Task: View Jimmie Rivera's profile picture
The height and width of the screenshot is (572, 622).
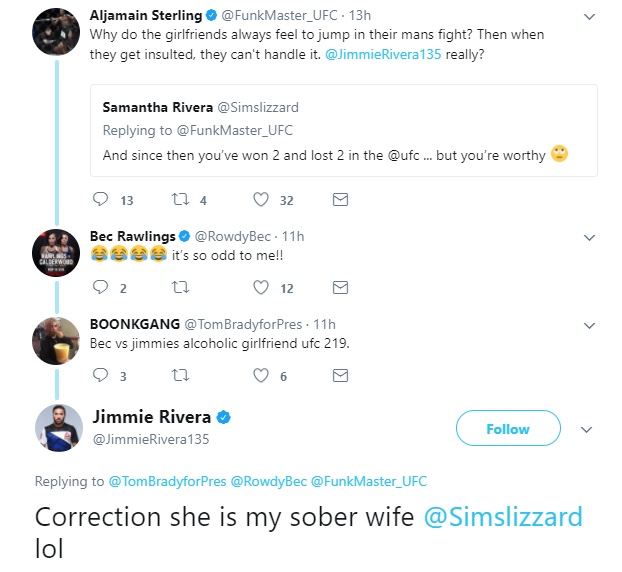Action: (58, 427)
